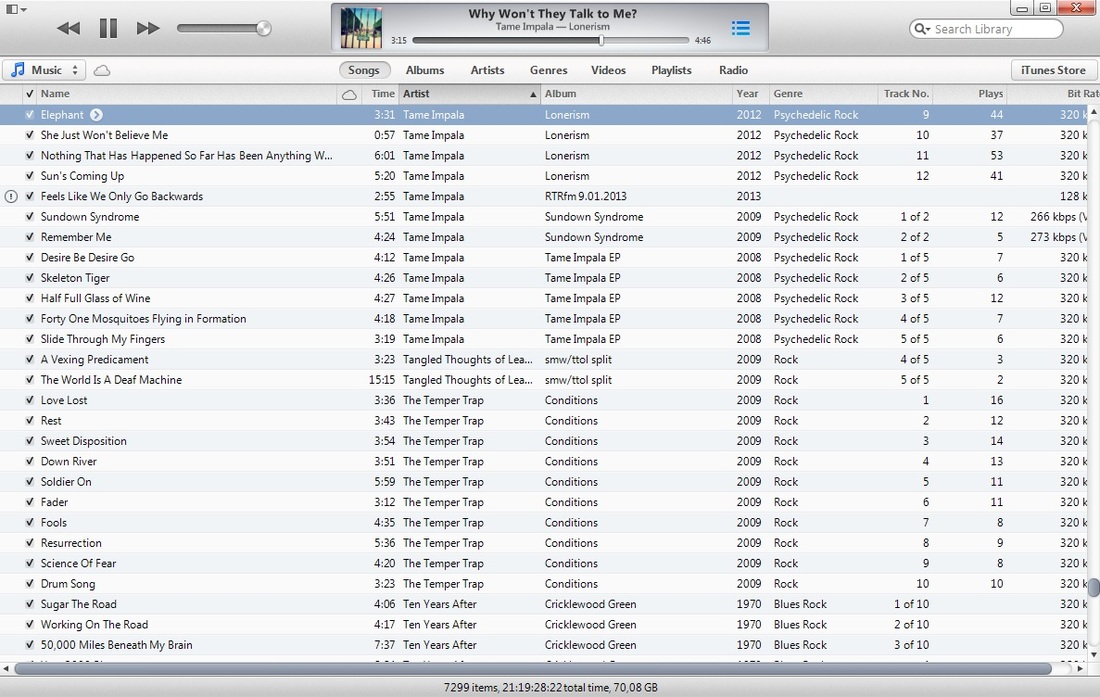Switch to the Albums tab

coord(424,70)
